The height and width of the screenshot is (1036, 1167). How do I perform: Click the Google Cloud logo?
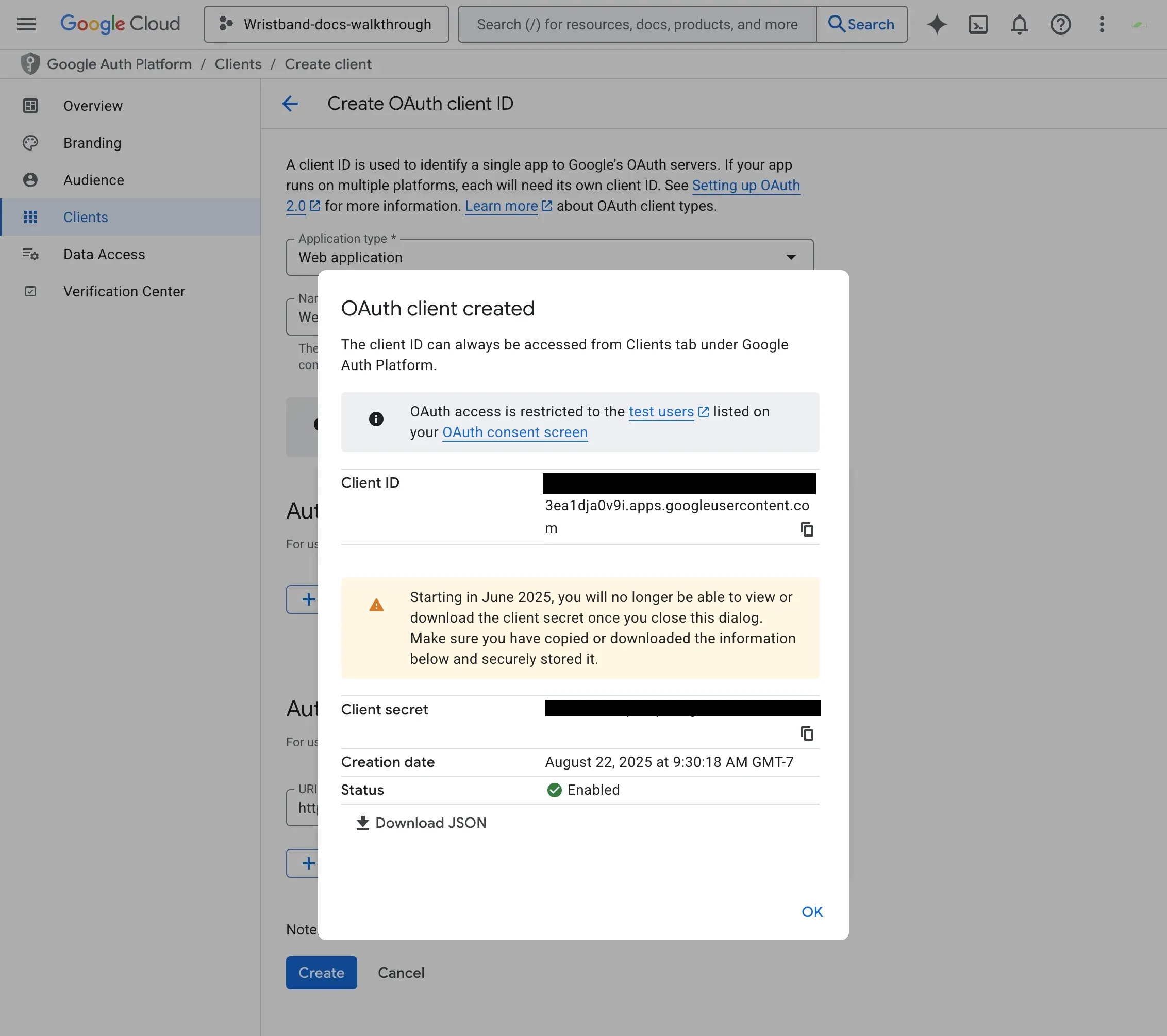(x=120, y=24)
